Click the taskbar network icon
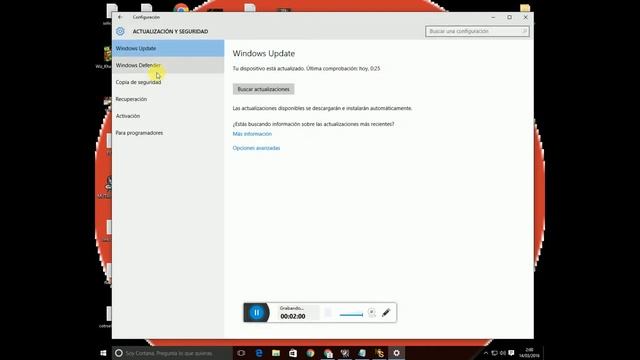Viewport: 640px width, 360px height. (494, 353)
